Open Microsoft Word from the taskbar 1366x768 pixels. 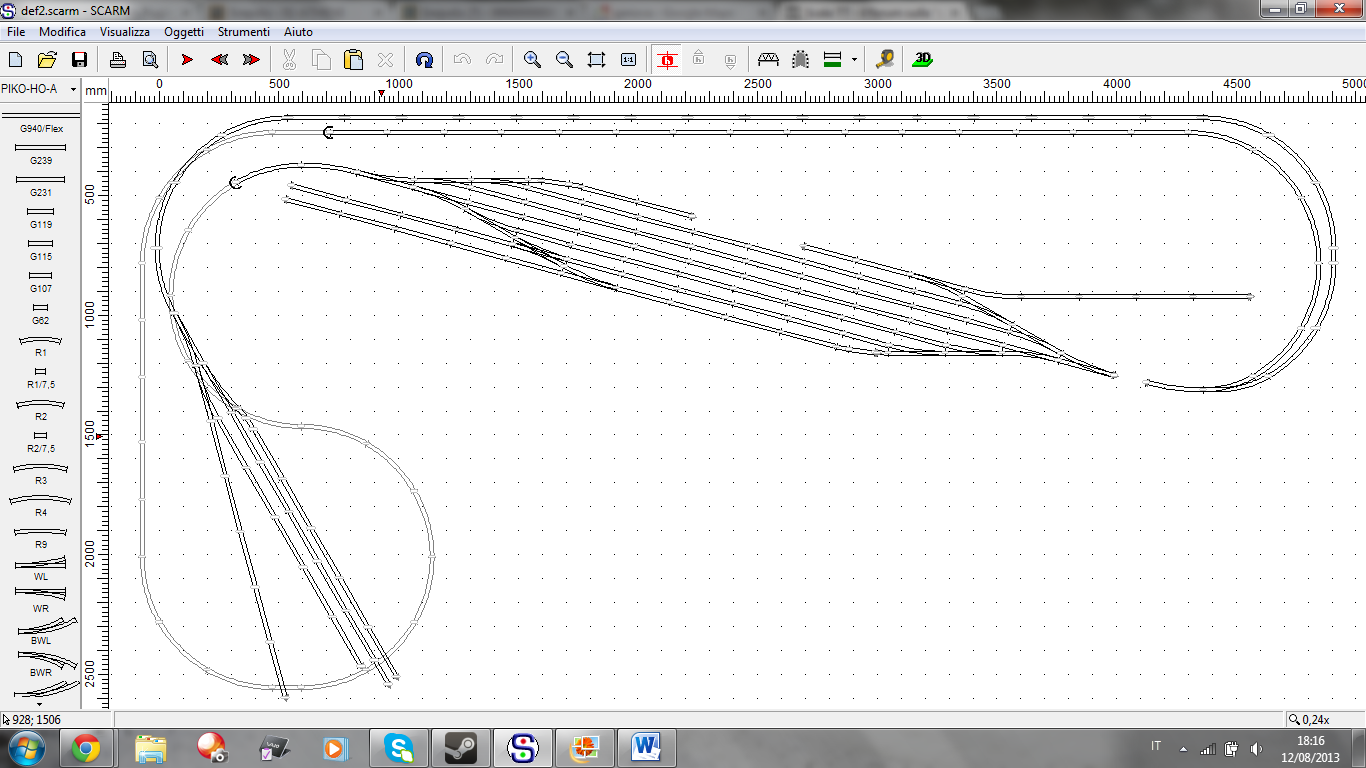tap(647, 748)
